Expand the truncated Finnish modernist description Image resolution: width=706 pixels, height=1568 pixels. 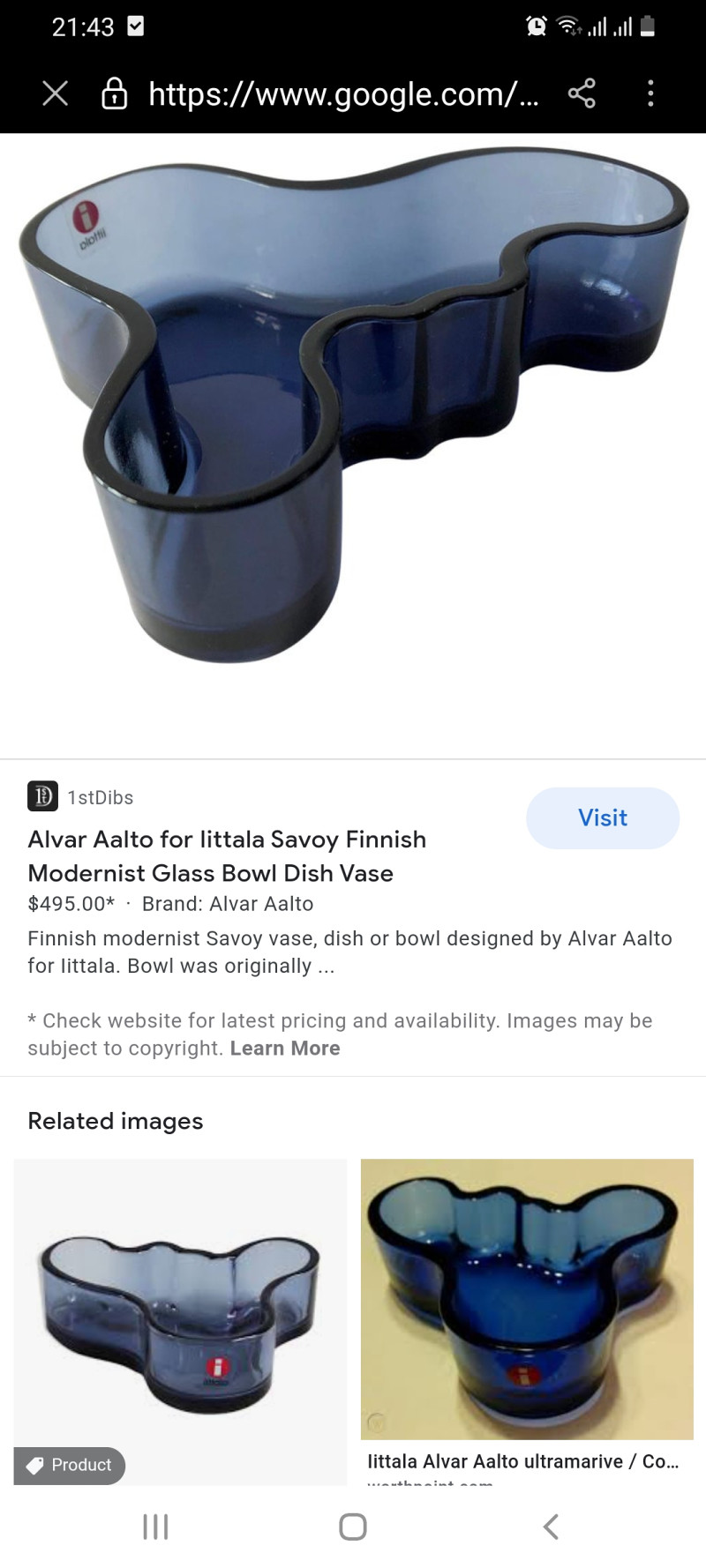click(349, 952)
